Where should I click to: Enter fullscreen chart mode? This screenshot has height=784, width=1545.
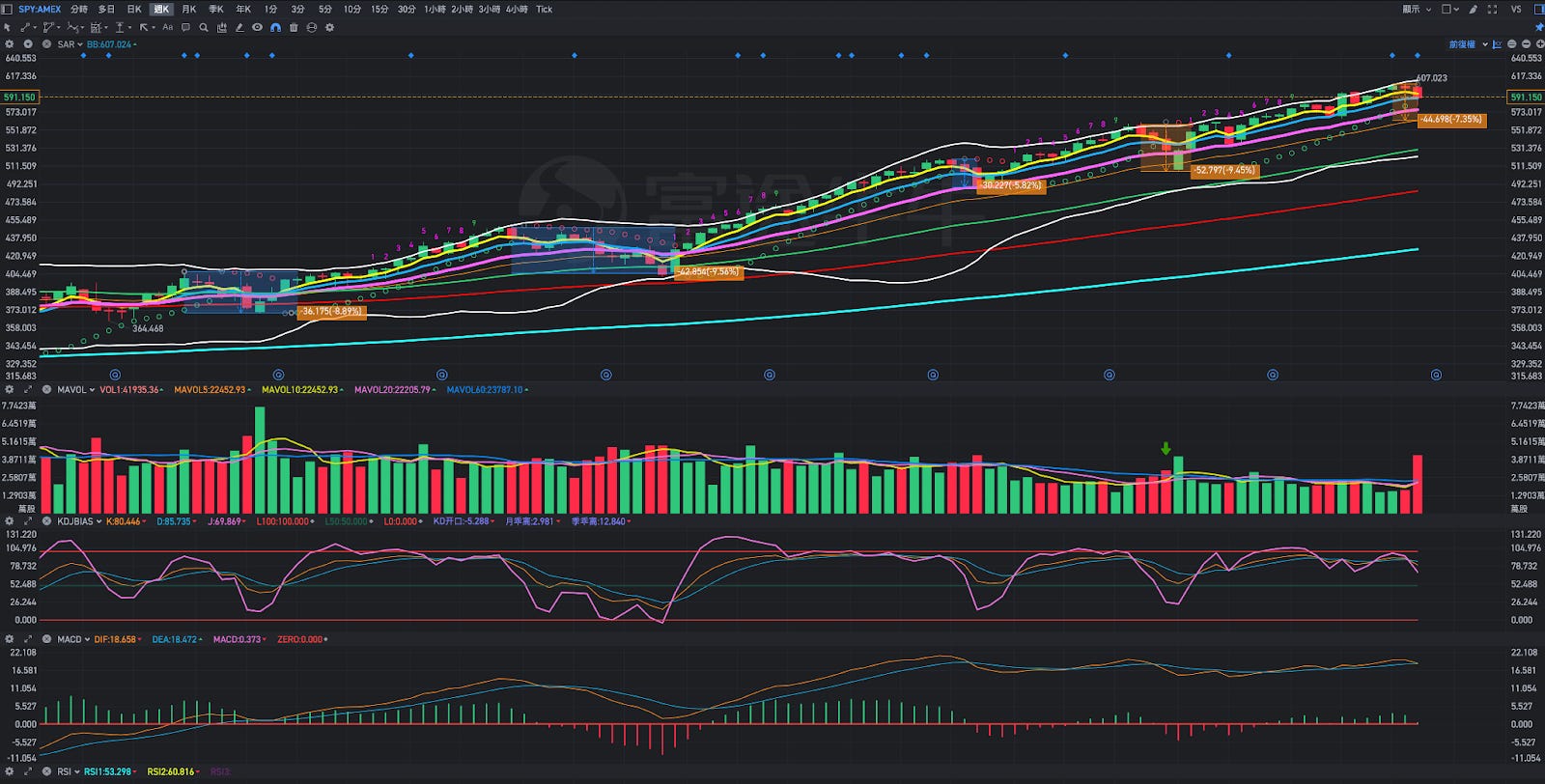pyautogui.click(x=1492, y=9)
